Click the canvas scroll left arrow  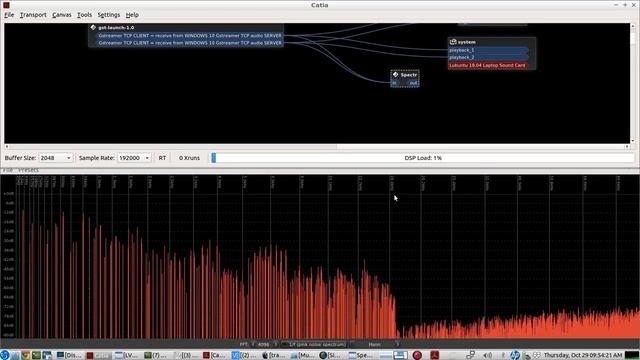[x=7, y=146]
